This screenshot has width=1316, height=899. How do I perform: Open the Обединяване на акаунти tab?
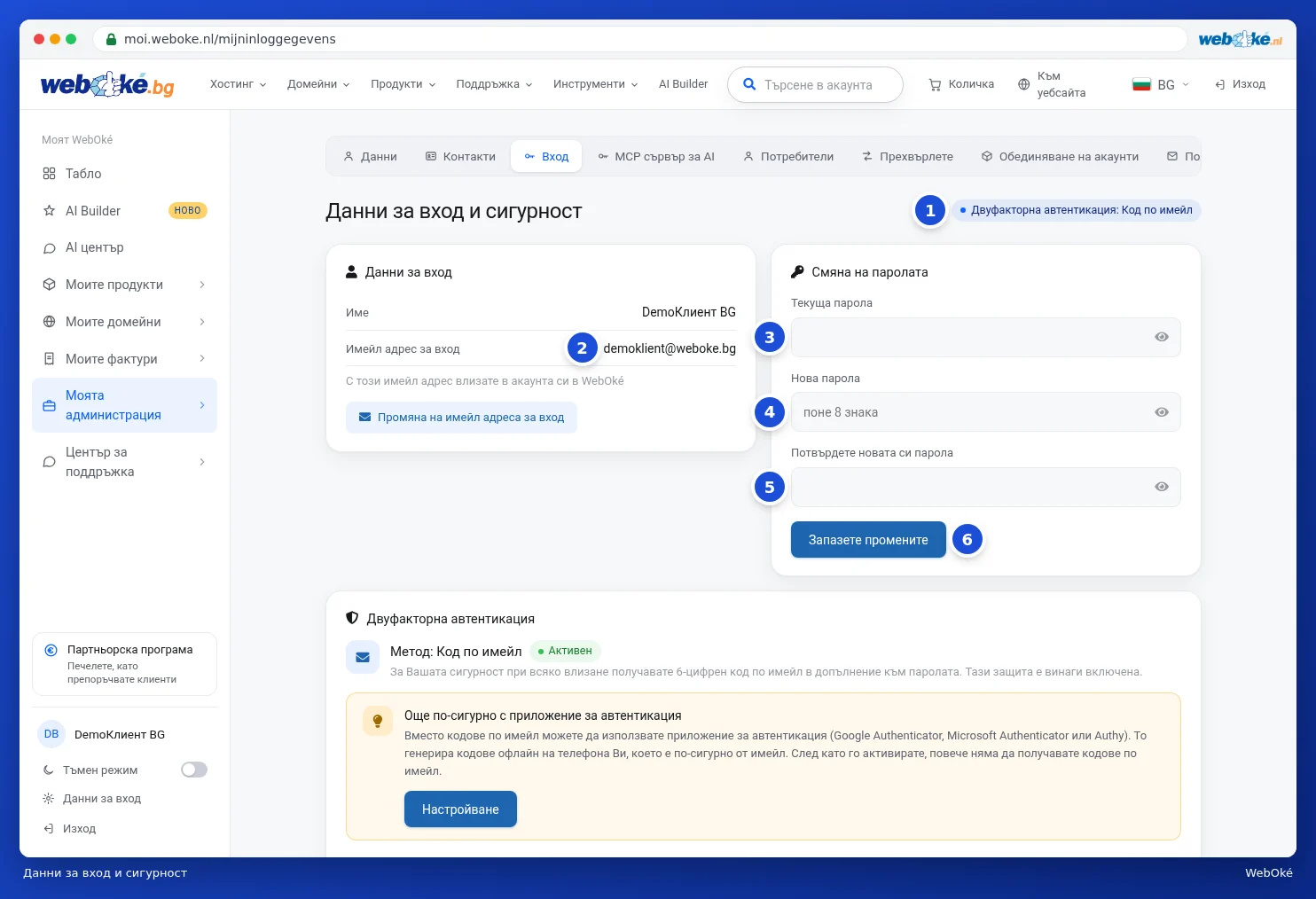click(1060, 157)
